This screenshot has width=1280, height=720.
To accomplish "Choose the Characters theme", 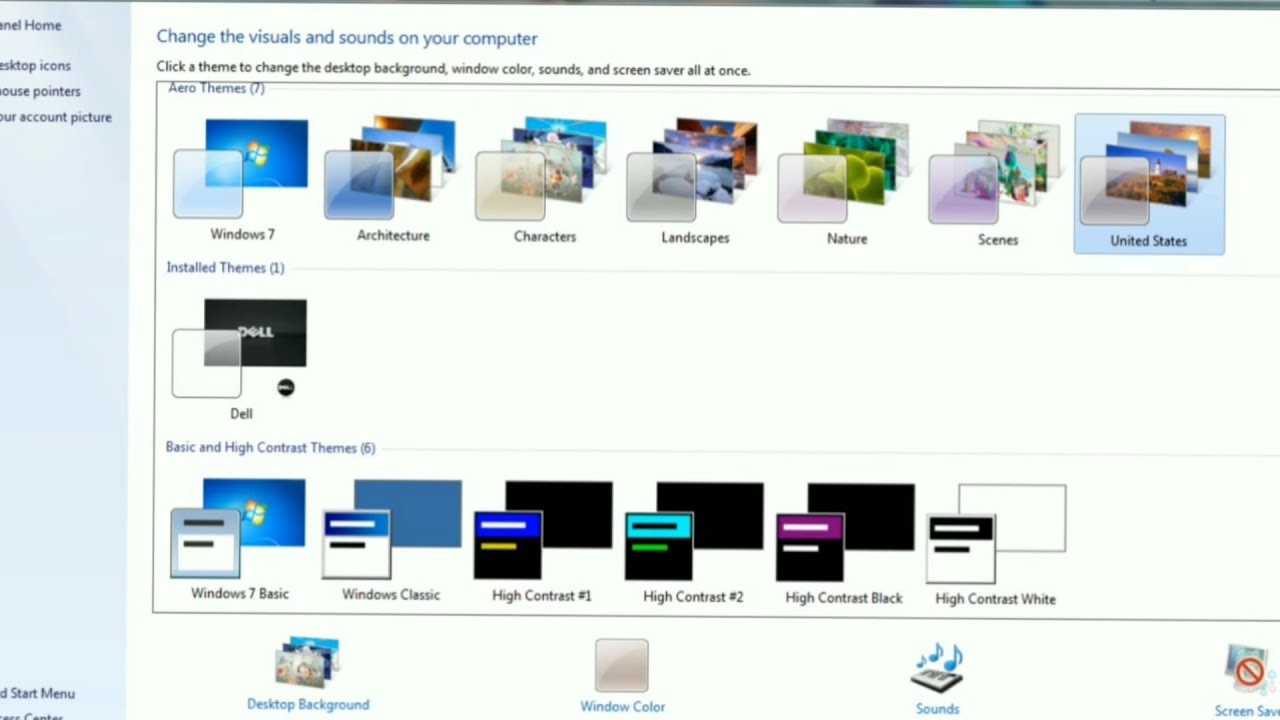I will click(x=544, y=182).
